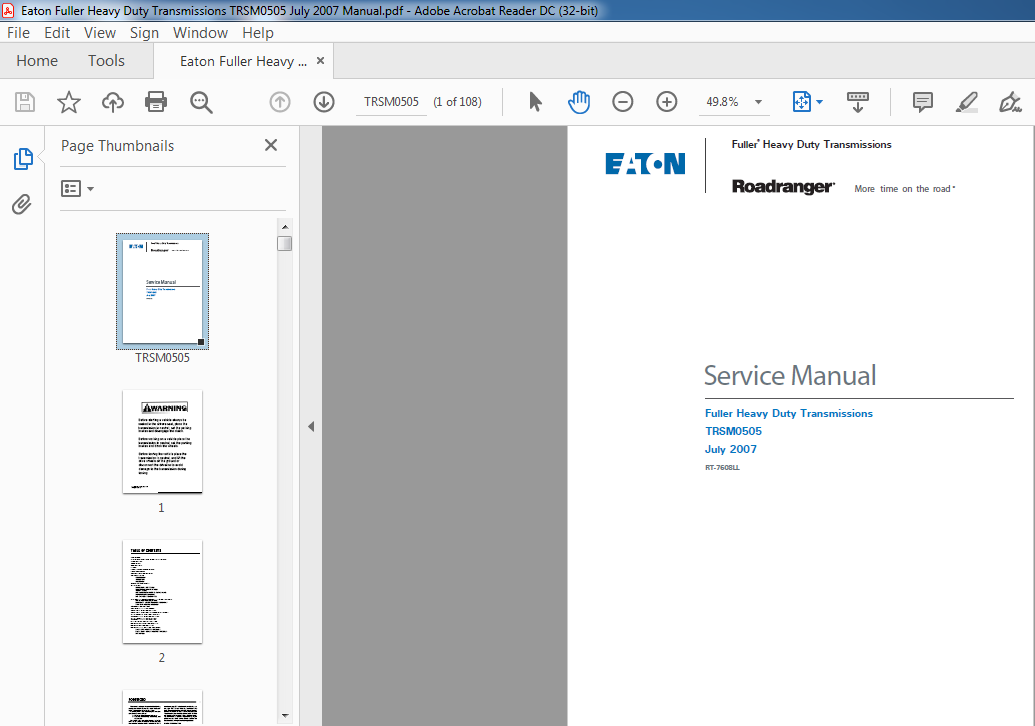
Task: Print the document with printer icon
Action: tap(156, 102)
